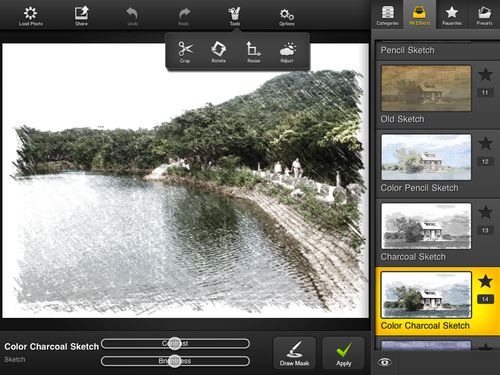500x375 pixels.
Task: Select the Color Pencil Sketch thumbnail
Action: pyautogui.click(x=426, y=157)
